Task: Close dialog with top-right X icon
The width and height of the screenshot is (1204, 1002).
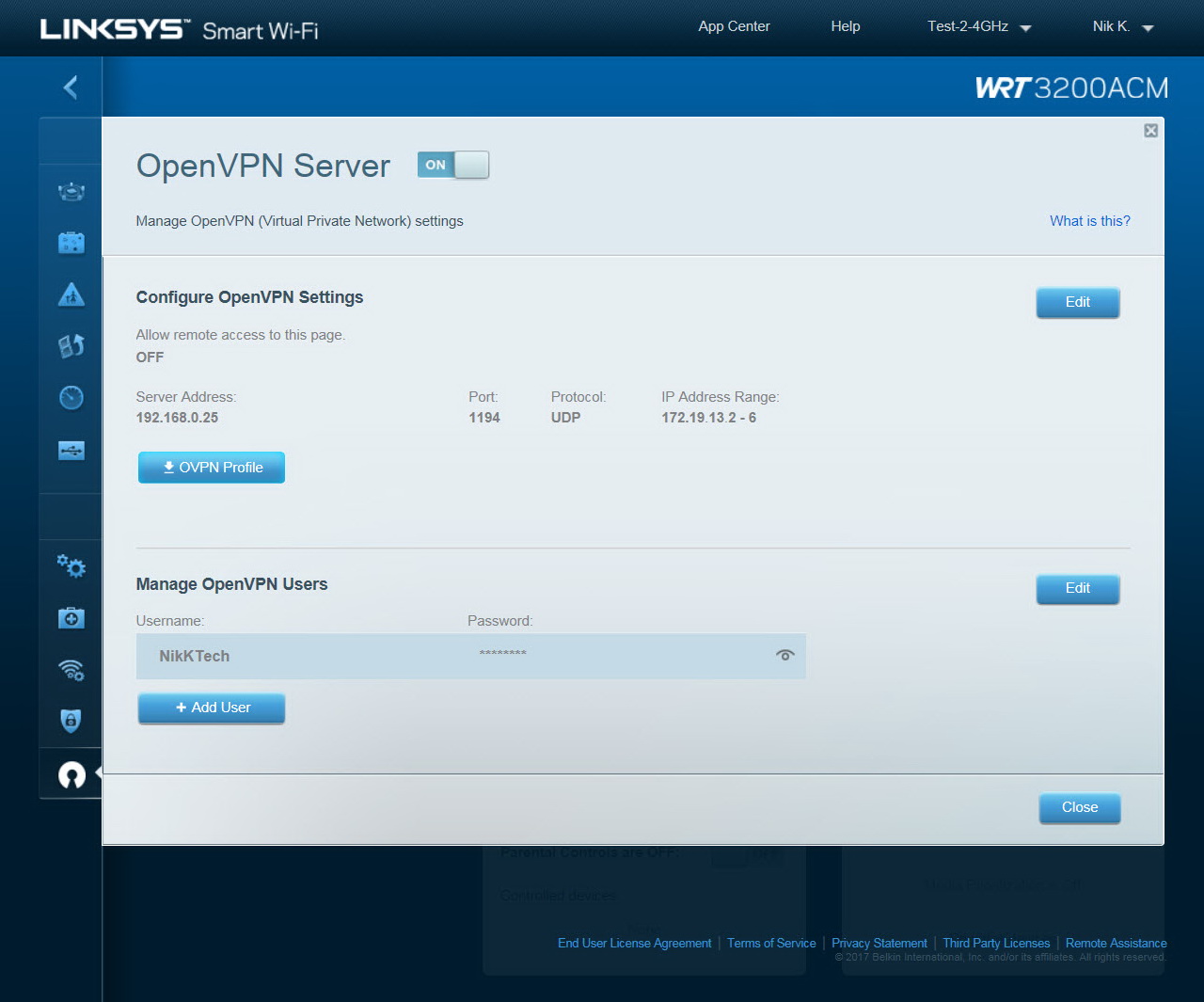Action: [x=1150, y=131]
